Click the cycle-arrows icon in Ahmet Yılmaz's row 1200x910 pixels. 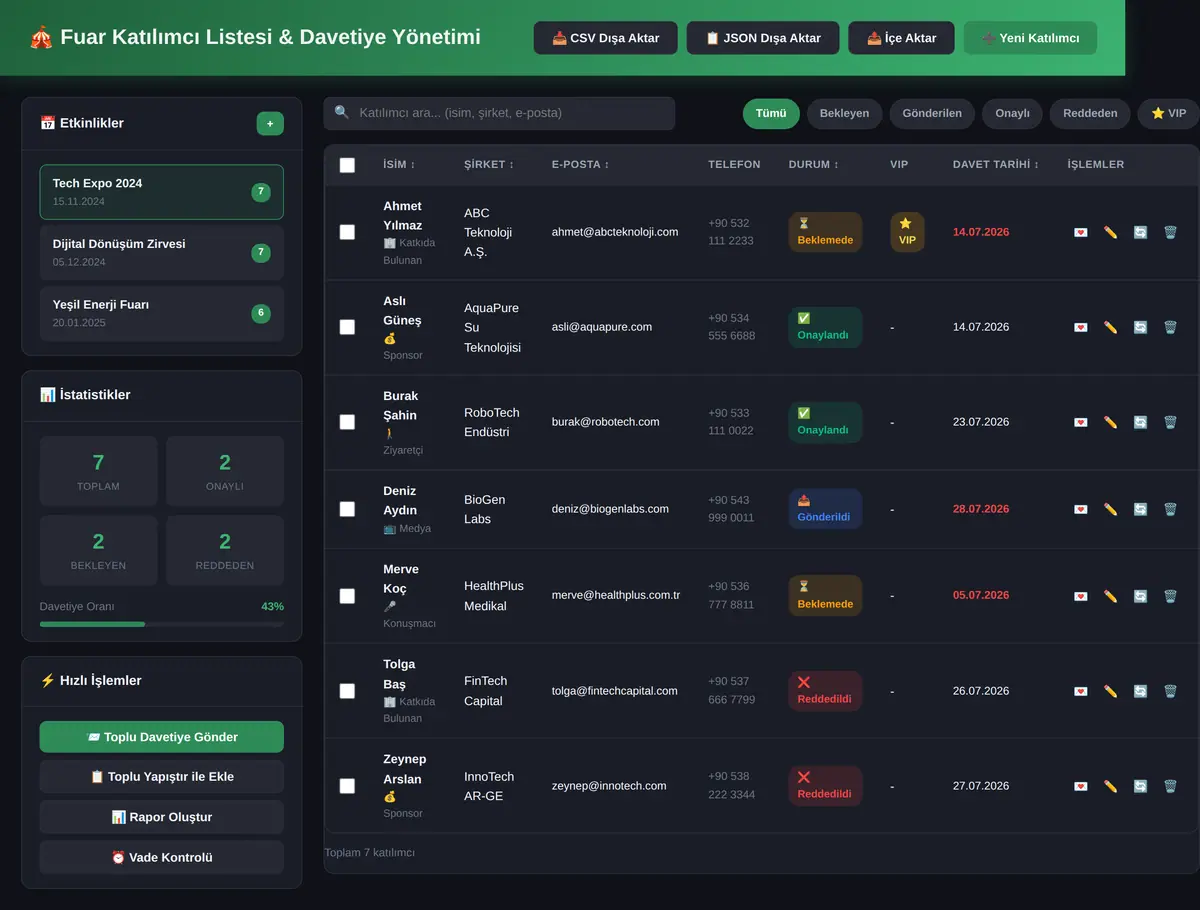point(1140,232)
